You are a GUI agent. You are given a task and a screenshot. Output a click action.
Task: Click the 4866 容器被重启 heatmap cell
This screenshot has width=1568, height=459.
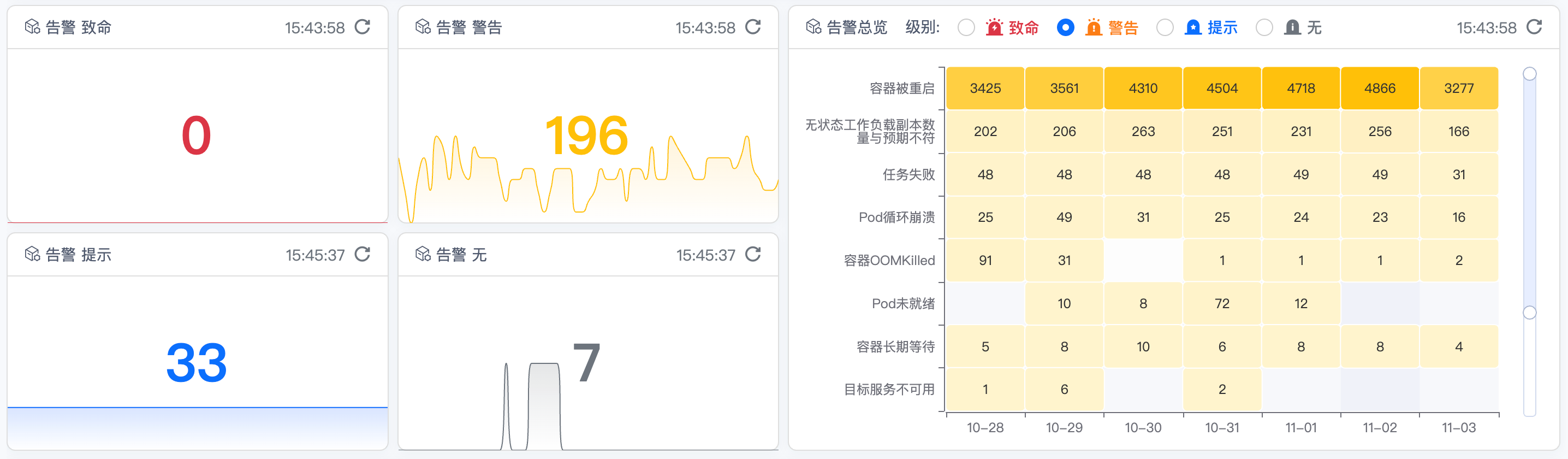pos(1379,89)
